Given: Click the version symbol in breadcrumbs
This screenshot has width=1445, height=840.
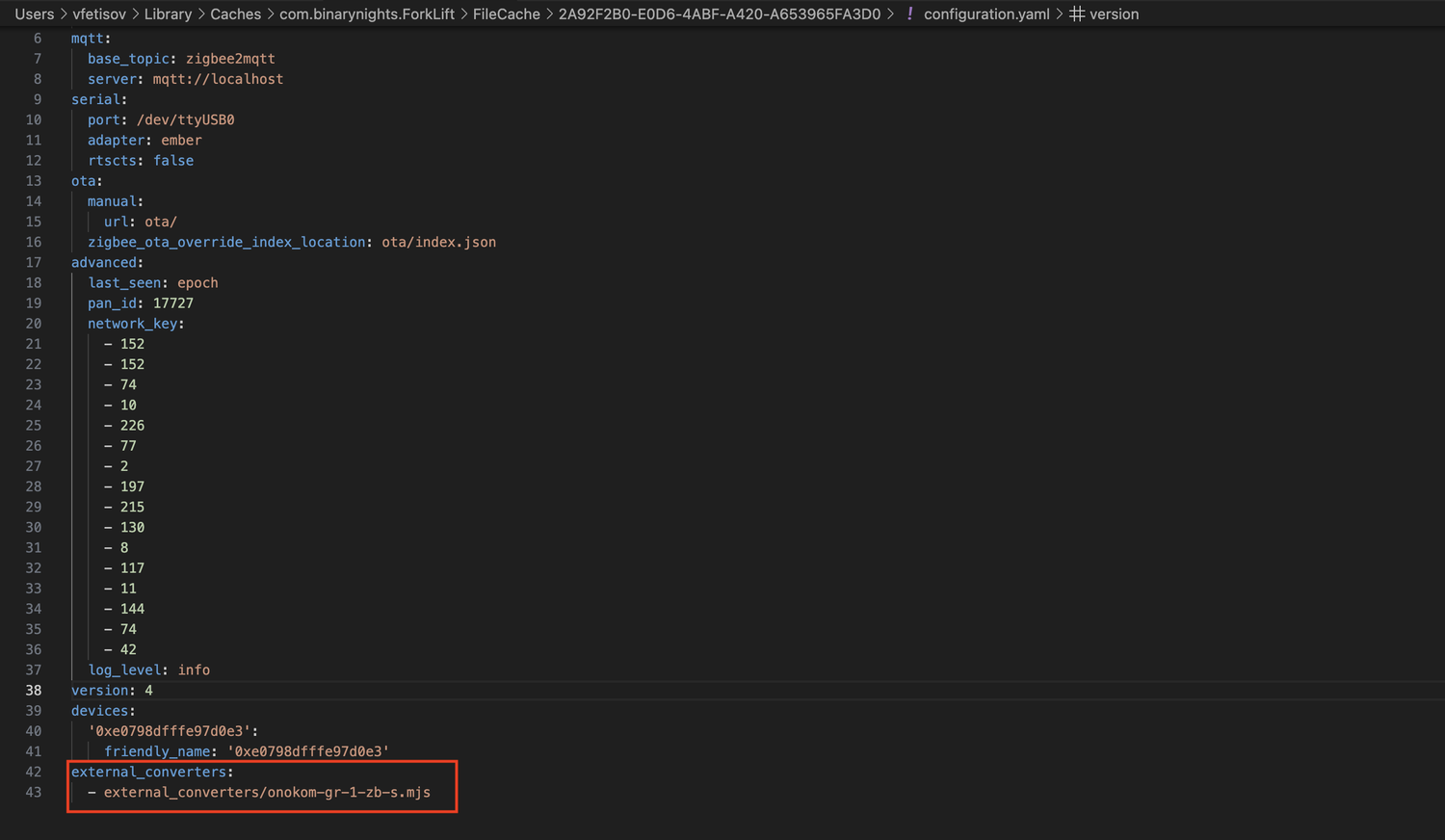Looking at the screenshot, I should 1114,13.
